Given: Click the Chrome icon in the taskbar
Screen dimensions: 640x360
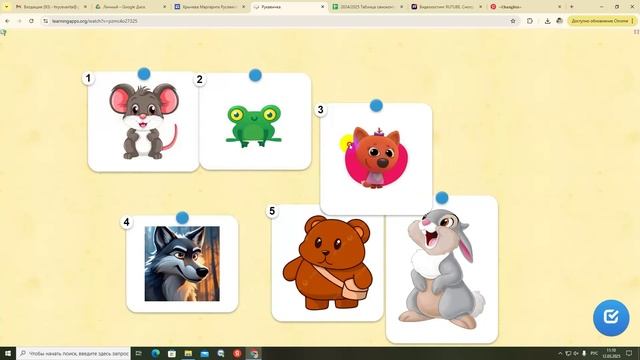Looking at the screenshot, I should point(253,353).
